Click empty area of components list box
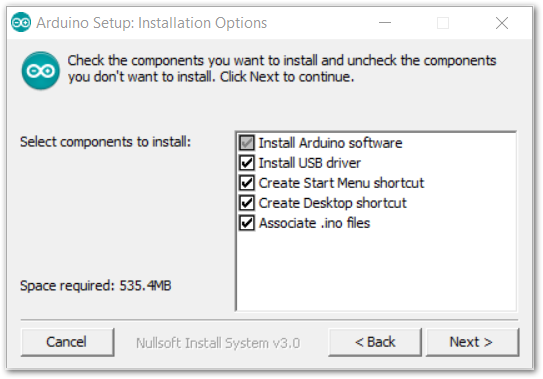 (376, 270)
